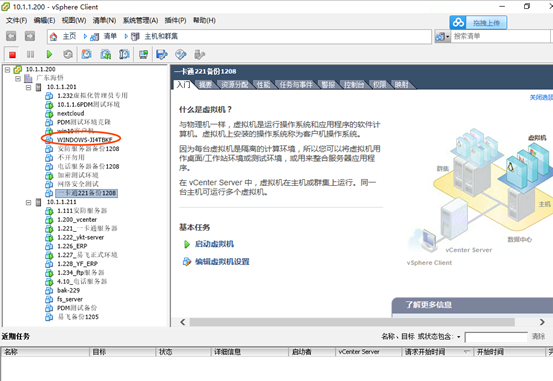Power on VM with green play icon
The height and width of the screenshot is (381, 553).
coord(49,54)
